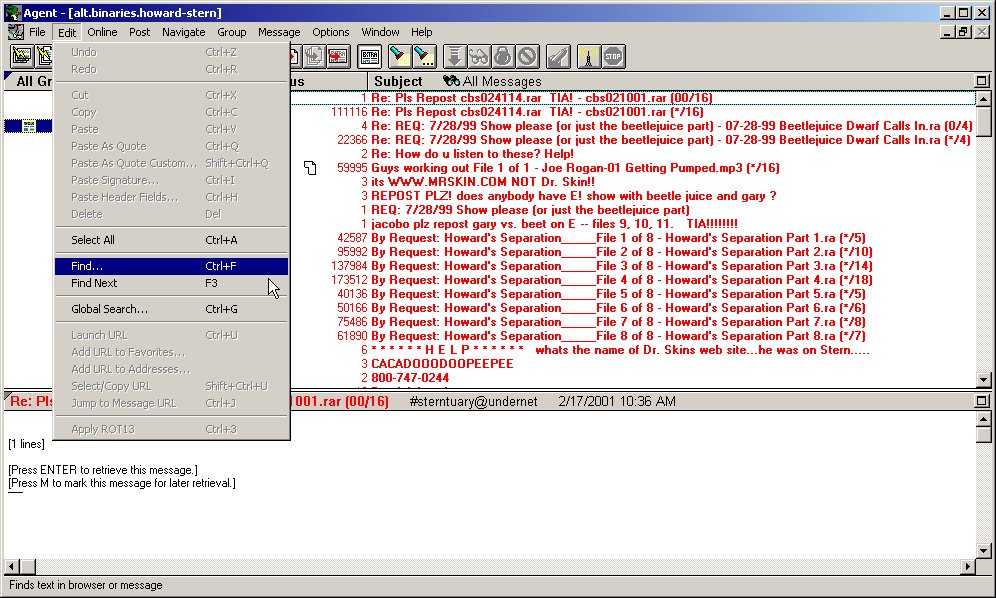The width and height of the screenshot is (996, 598).
Task: Click the #sterntuary@undernet author in message header
Action: click(x=473, y=402)
